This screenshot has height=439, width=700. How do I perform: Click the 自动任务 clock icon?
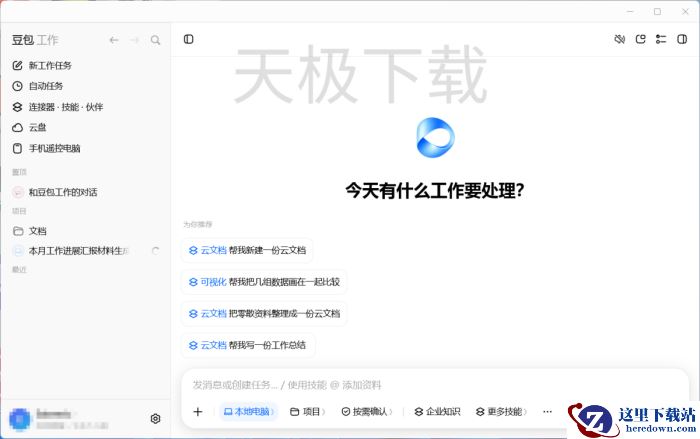pyautogui.click(x=17, y=86)
